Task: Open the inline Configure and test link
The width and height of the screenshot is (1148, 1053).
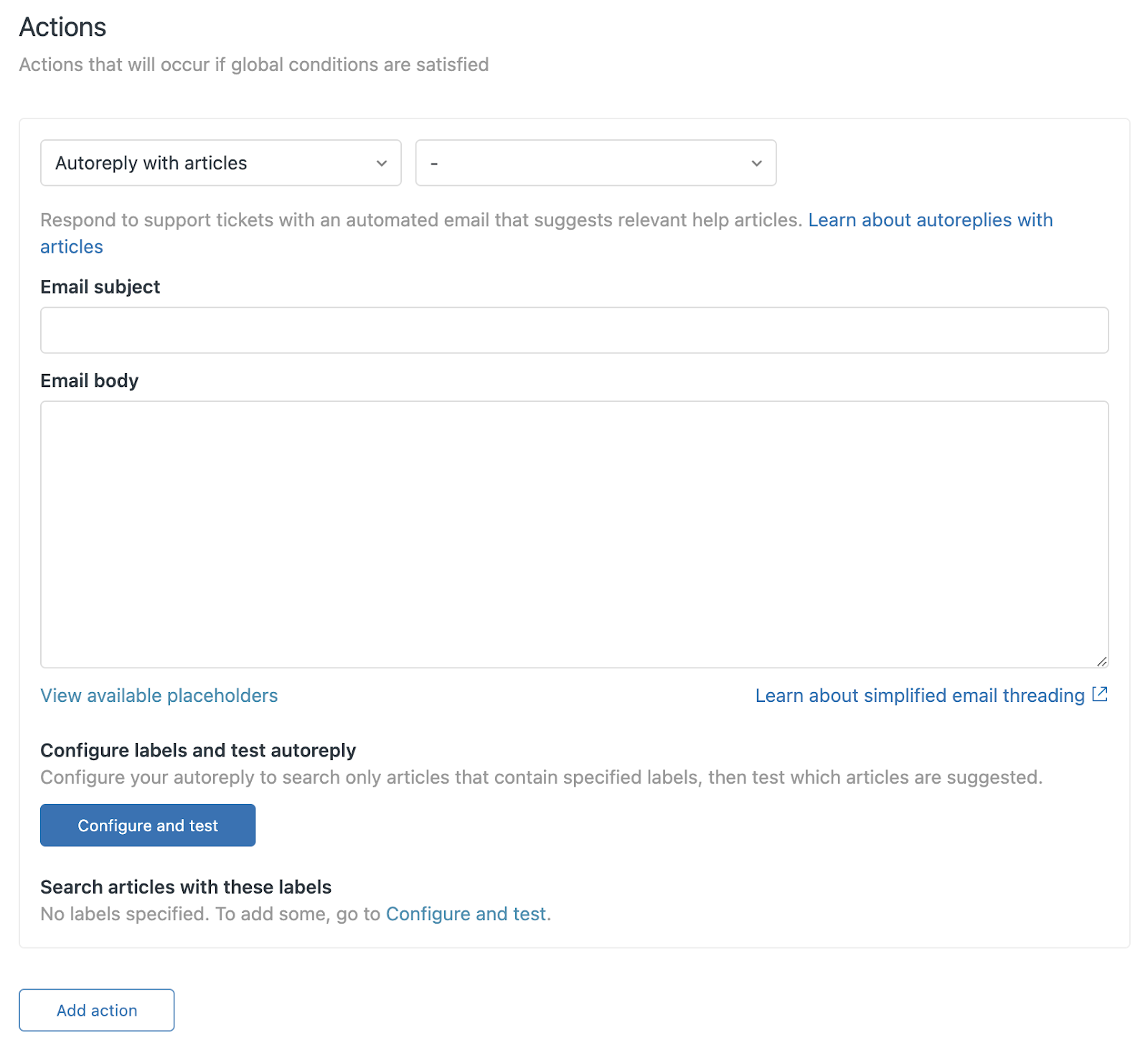Action: click(x=466, y=914)
